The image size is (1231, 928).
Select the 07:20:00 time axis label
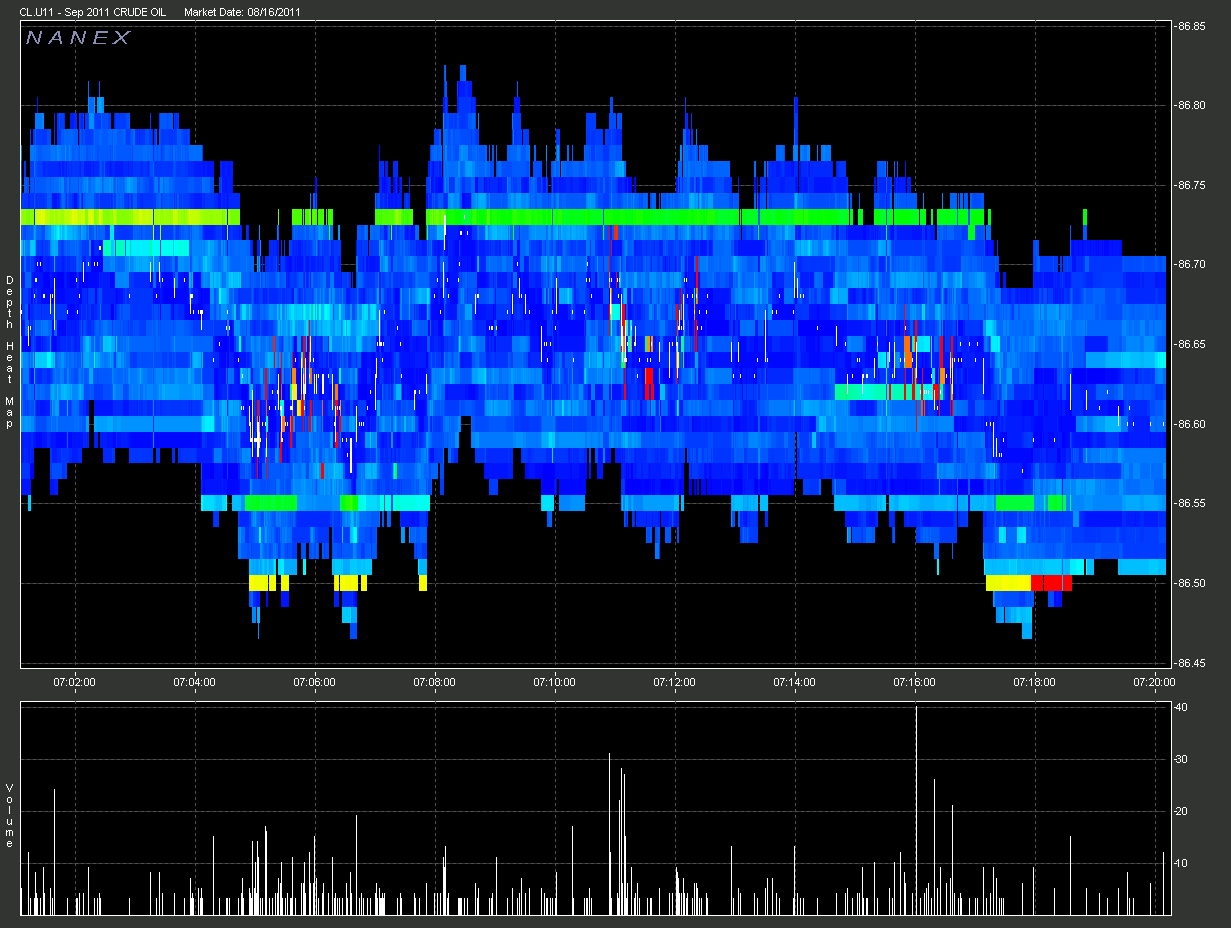click(1155, 682)
